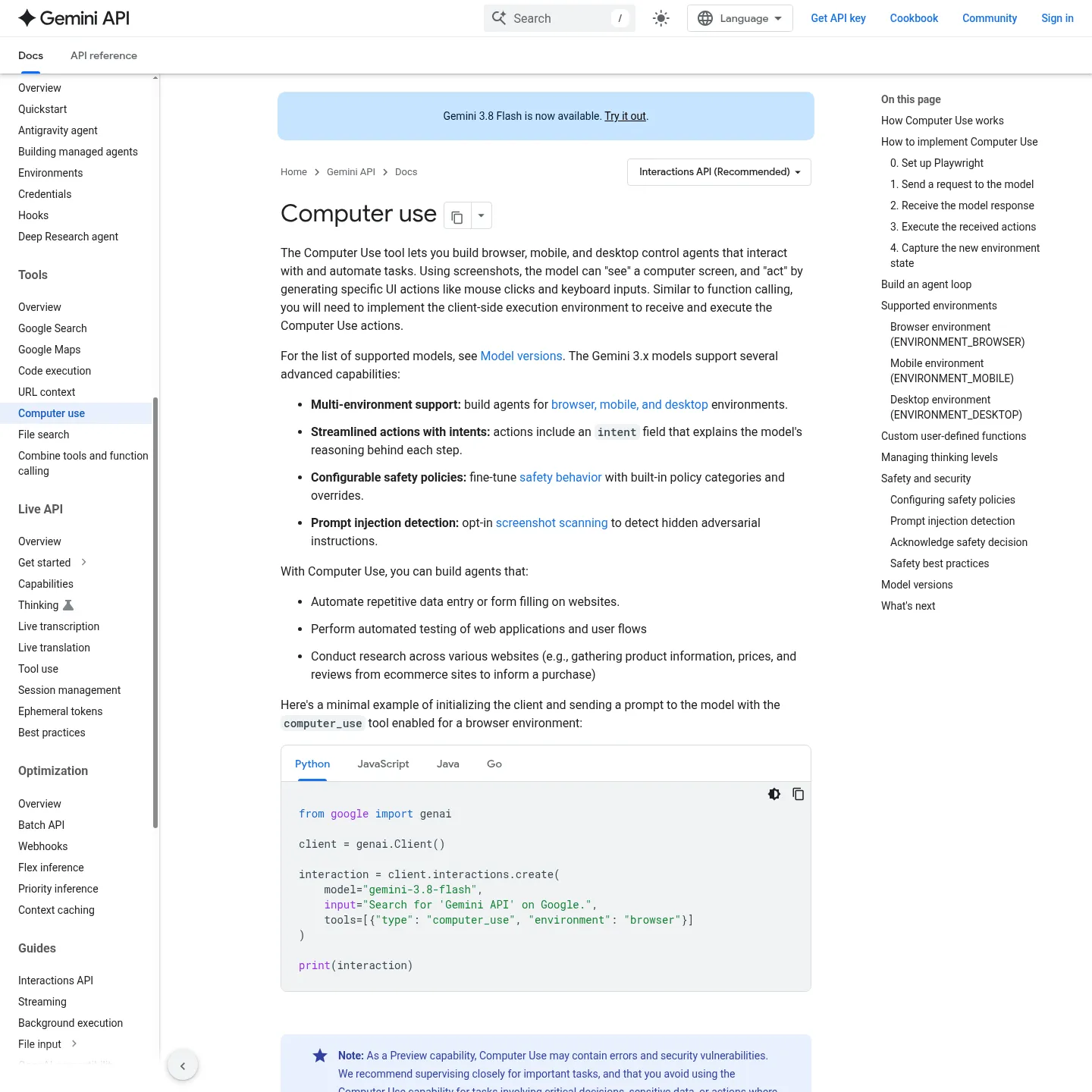The height and width of the screenshot is (1092, 1092).
Task: Click the Gemini API breadcrumb
Action: tap(351, 172)
